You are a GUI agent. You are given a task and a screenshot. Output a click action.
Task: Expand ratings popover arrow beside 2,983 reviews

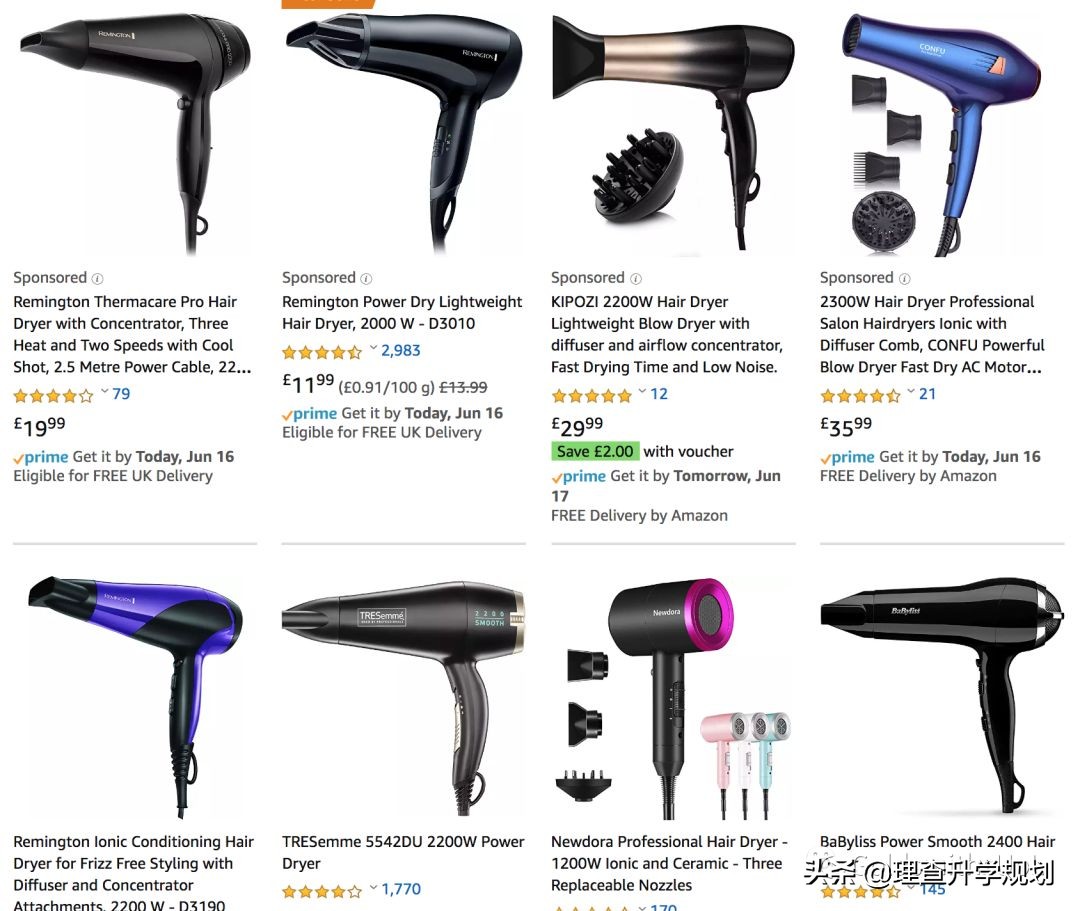[x=373, y=348]
